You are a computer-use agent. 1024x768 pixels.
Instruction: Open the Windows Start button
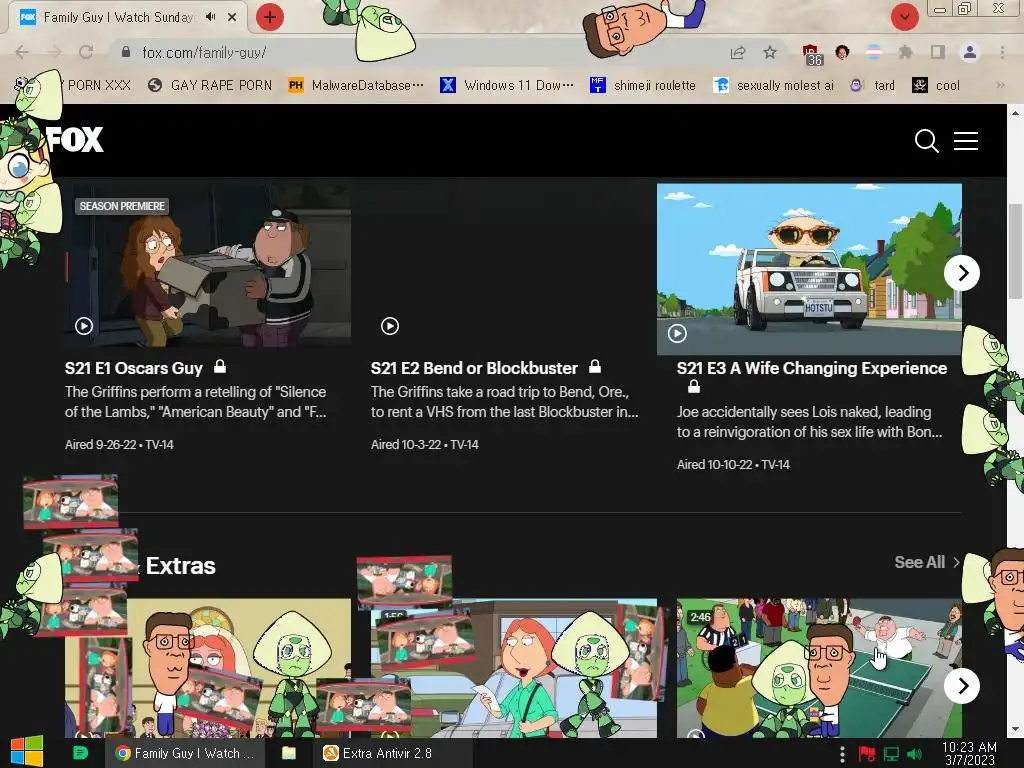(26, 752)
